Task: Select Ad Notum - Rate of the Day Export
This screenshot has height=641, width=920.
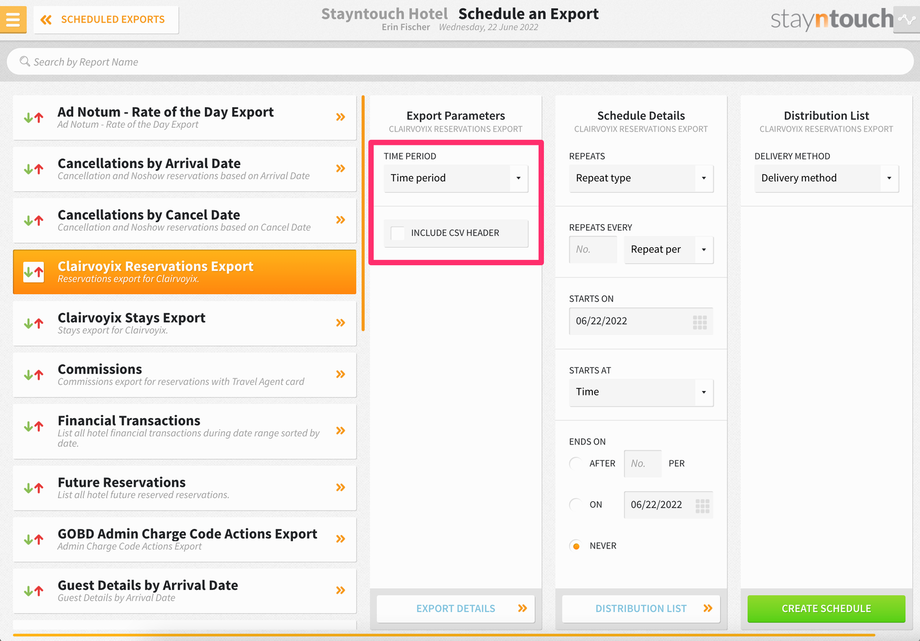Action: [184, 117]
